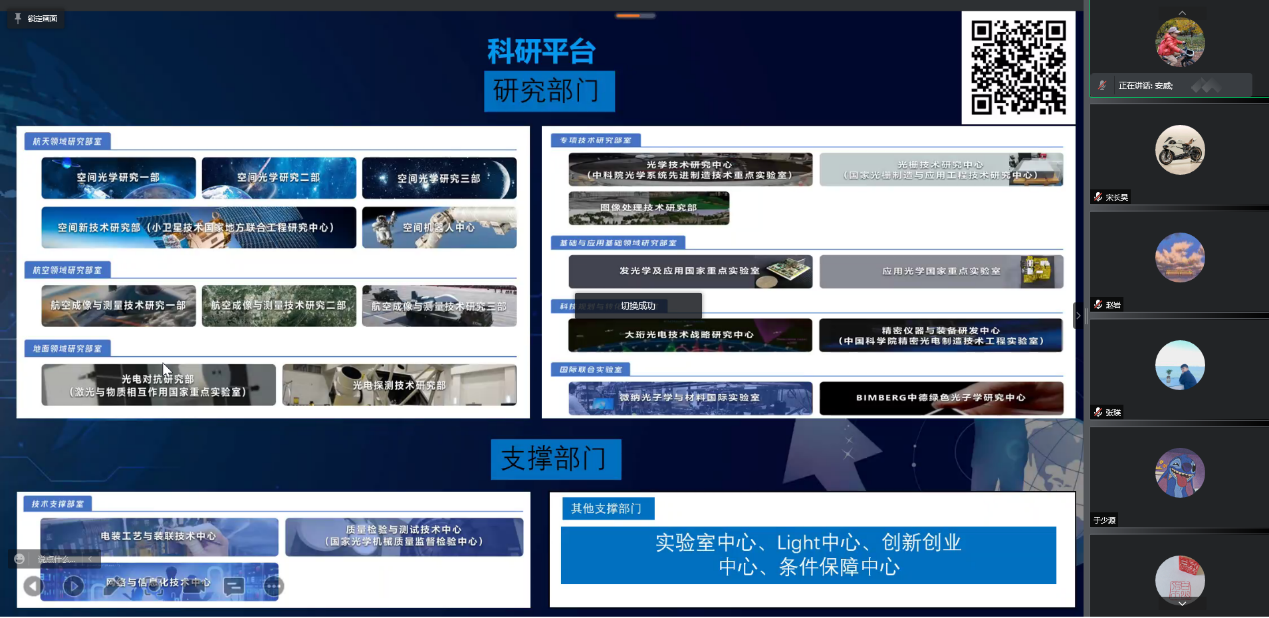This screenshot has width=1269, height=618.
Task: Click the pin icon at the top-left corner
Action: tap(17, 18)
